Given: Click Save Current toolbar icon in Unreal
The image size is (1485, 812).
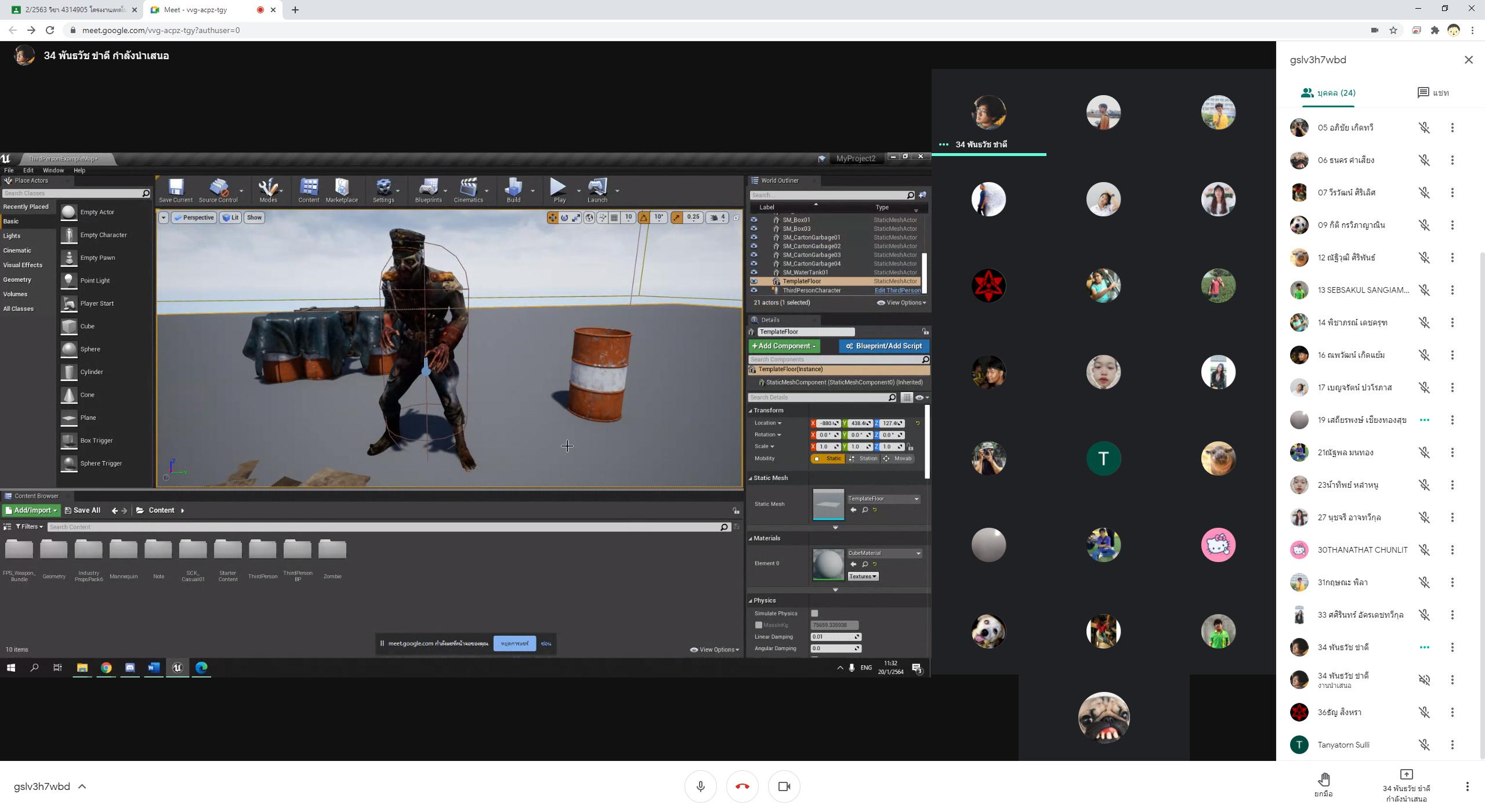Looking at the screenshot, I should click(x=176, y=190).
